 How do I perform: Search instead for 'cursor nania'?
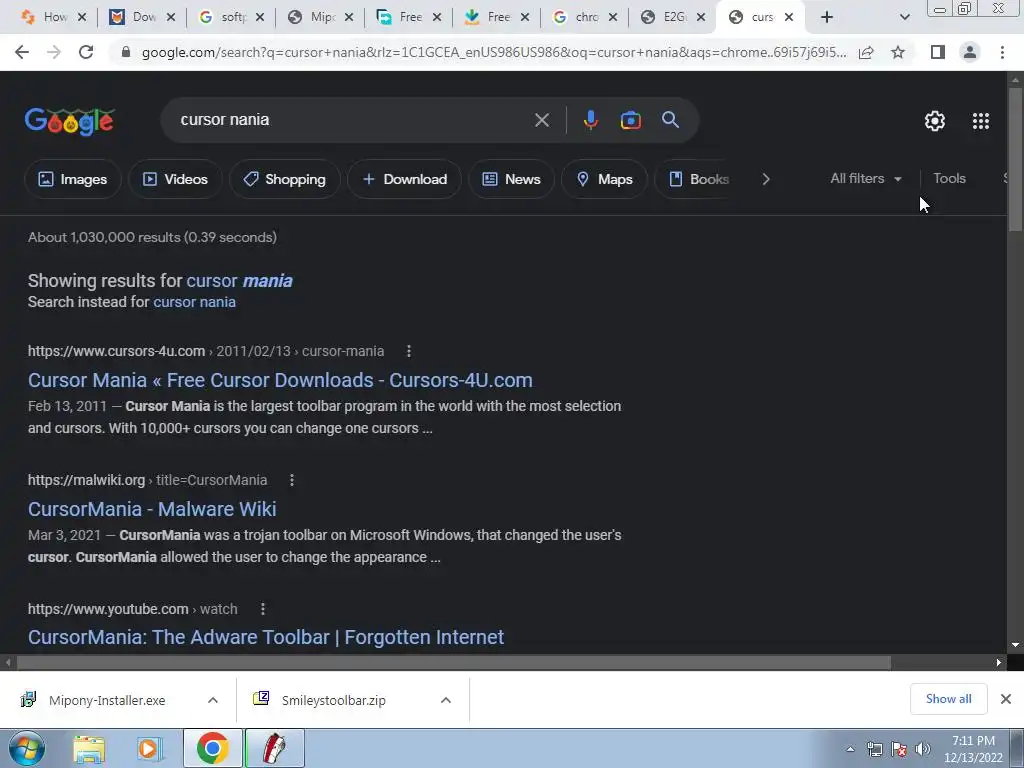click(x=195, y=302)
